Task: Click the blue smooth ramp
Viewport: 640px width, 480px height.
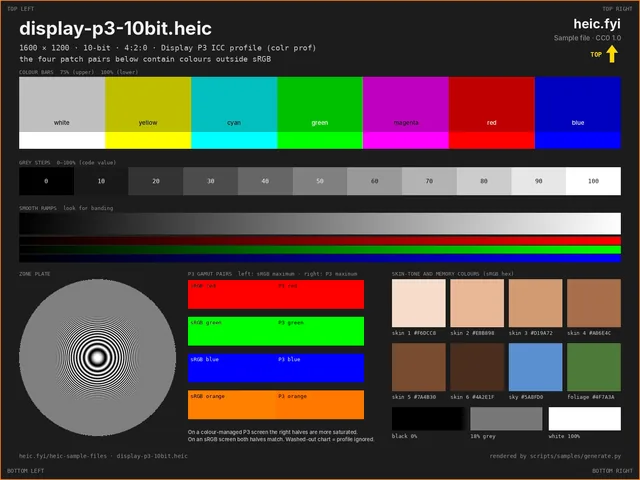Action: (x=320, y=258)
